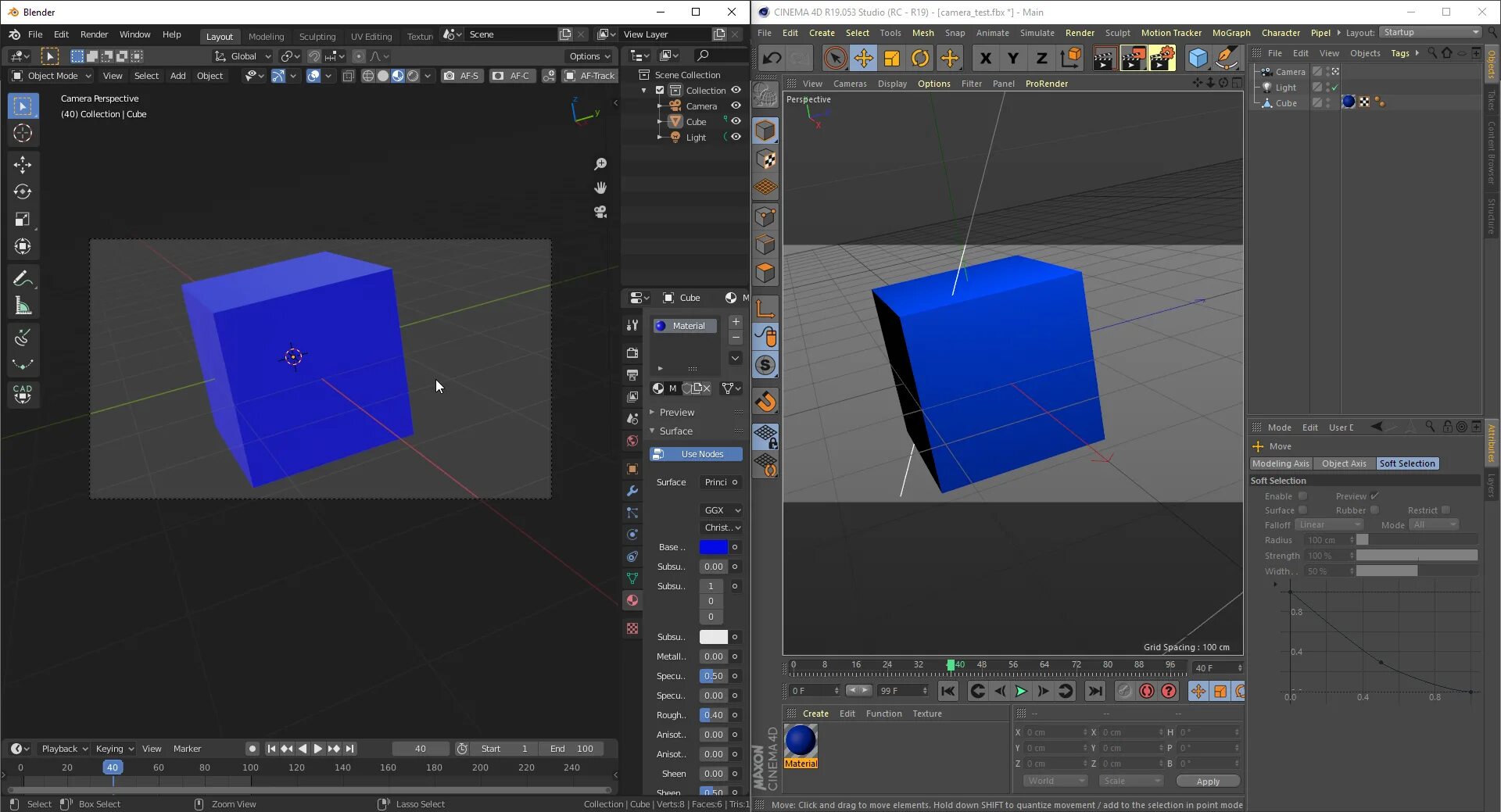Screen dimensions: 1501x812
Task: Click the Roughness 0.40 slider in Blender
Action: (x=713, y=715)
